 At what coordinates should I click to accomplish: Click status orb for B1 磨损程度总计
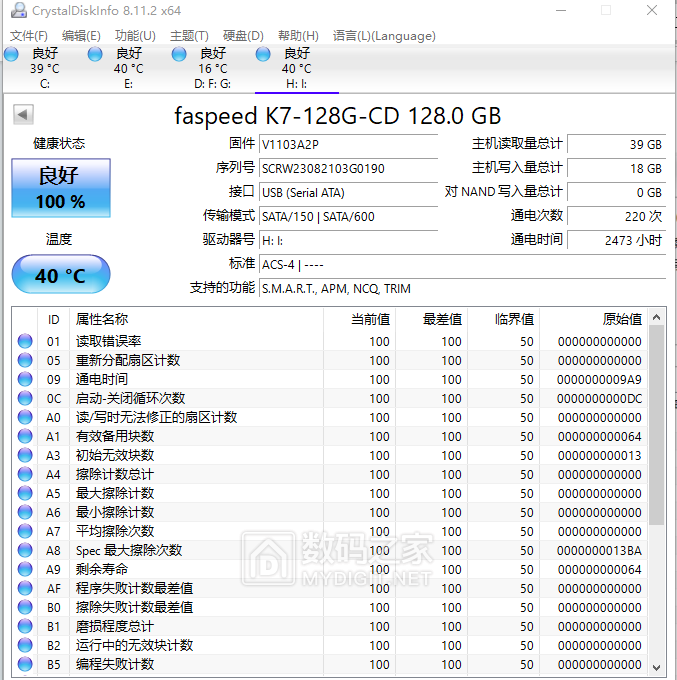pyautogui.click(x=25, y=626)
